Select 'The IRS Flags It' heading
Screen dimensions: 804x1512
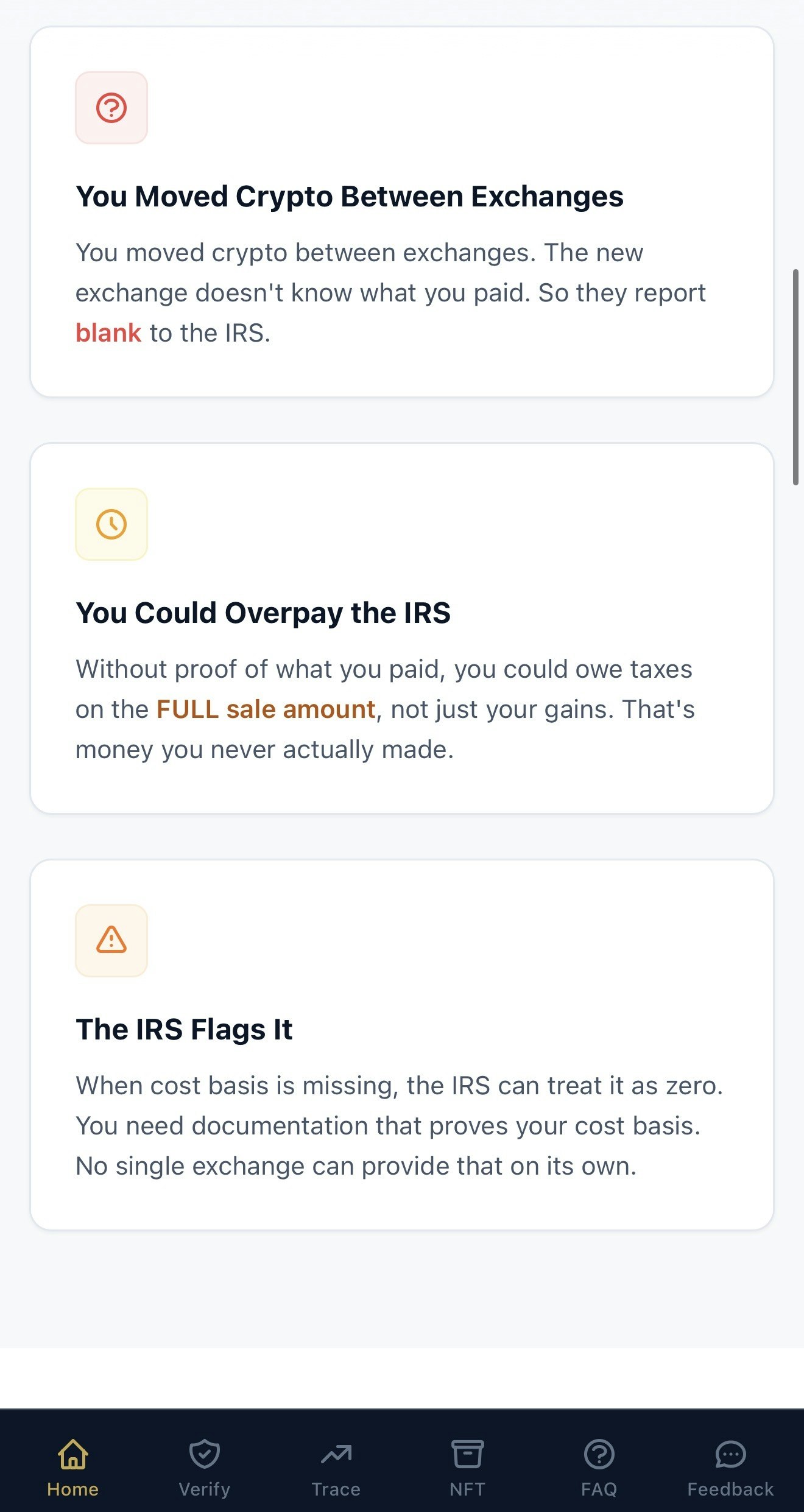coord(184,1030)
